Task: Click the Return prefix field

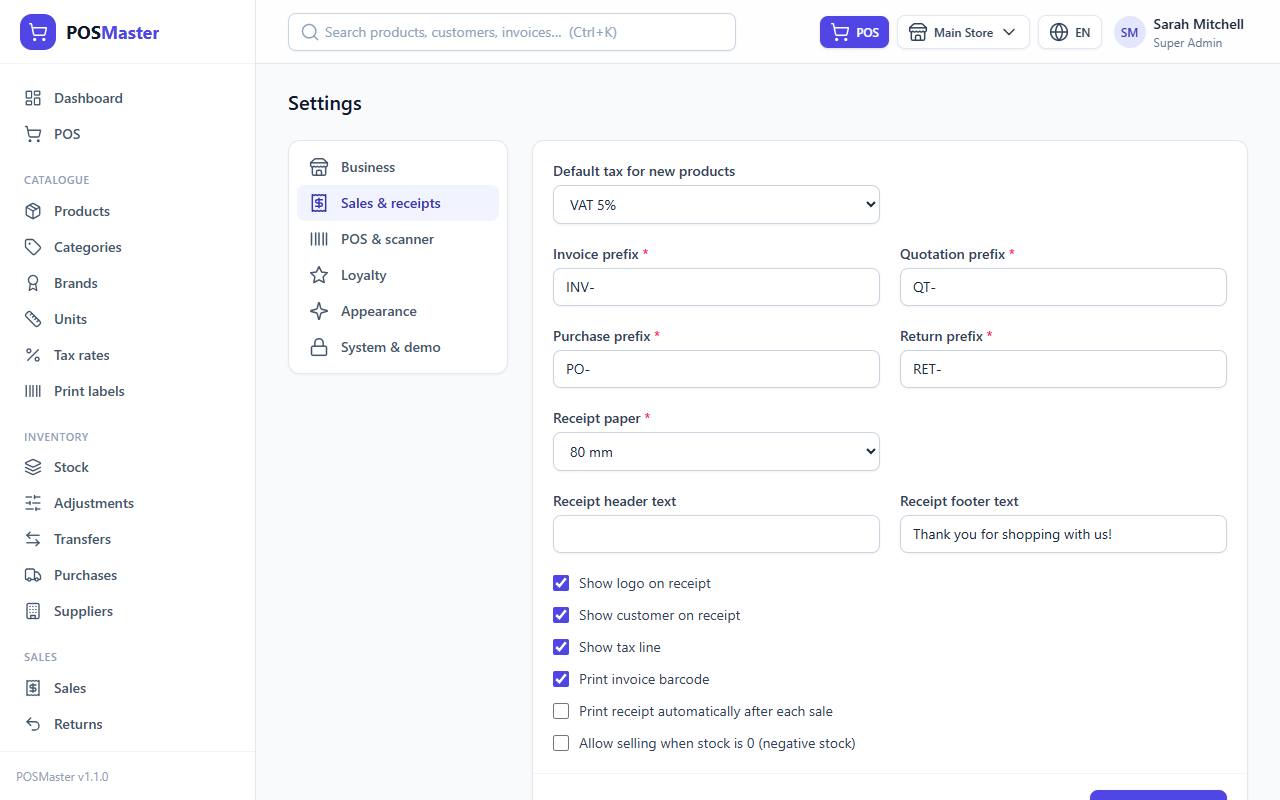Action: click(x=1063, y=369)
